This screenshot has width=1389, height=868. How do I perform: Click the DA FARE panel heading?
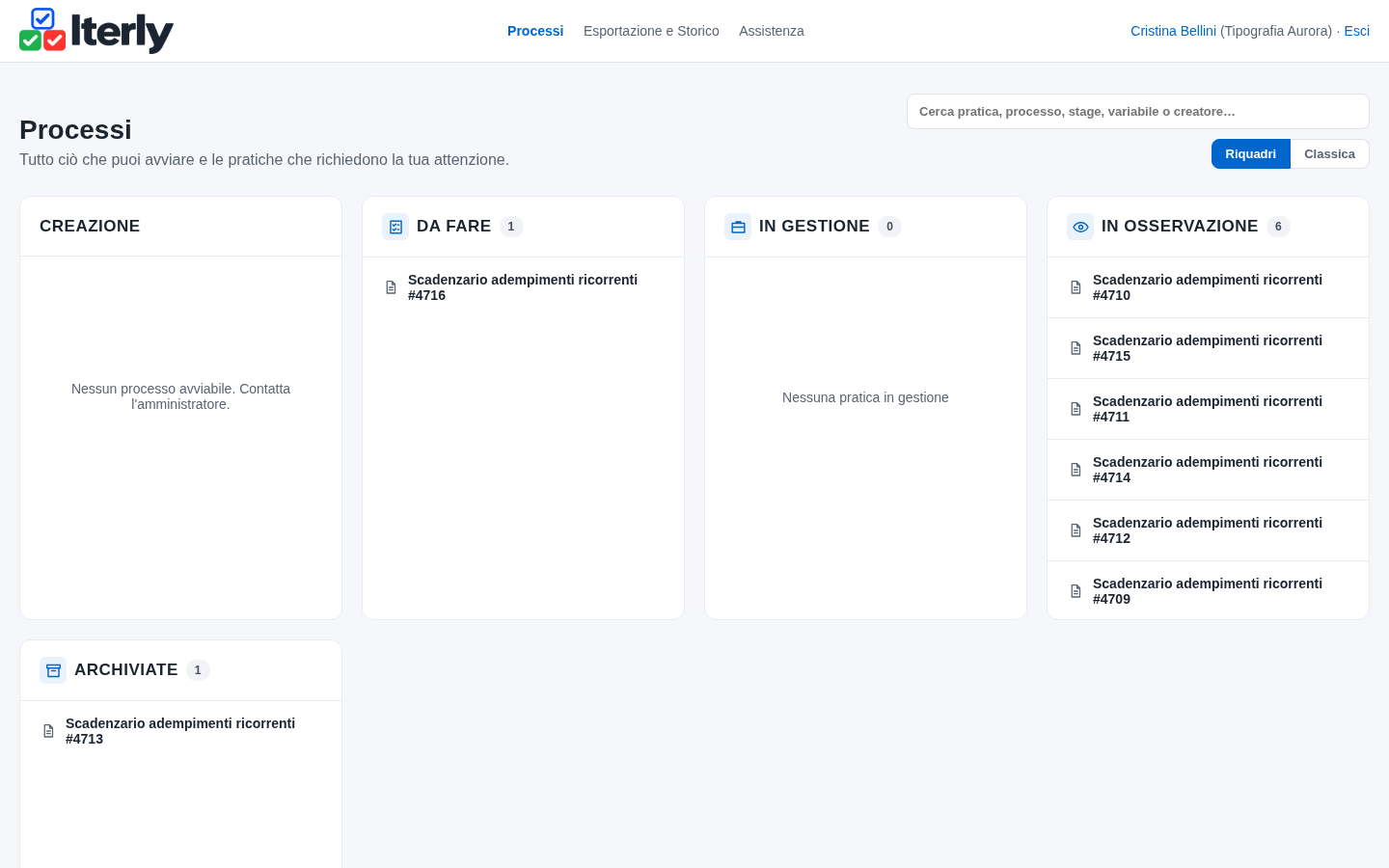tap(453, 226)
